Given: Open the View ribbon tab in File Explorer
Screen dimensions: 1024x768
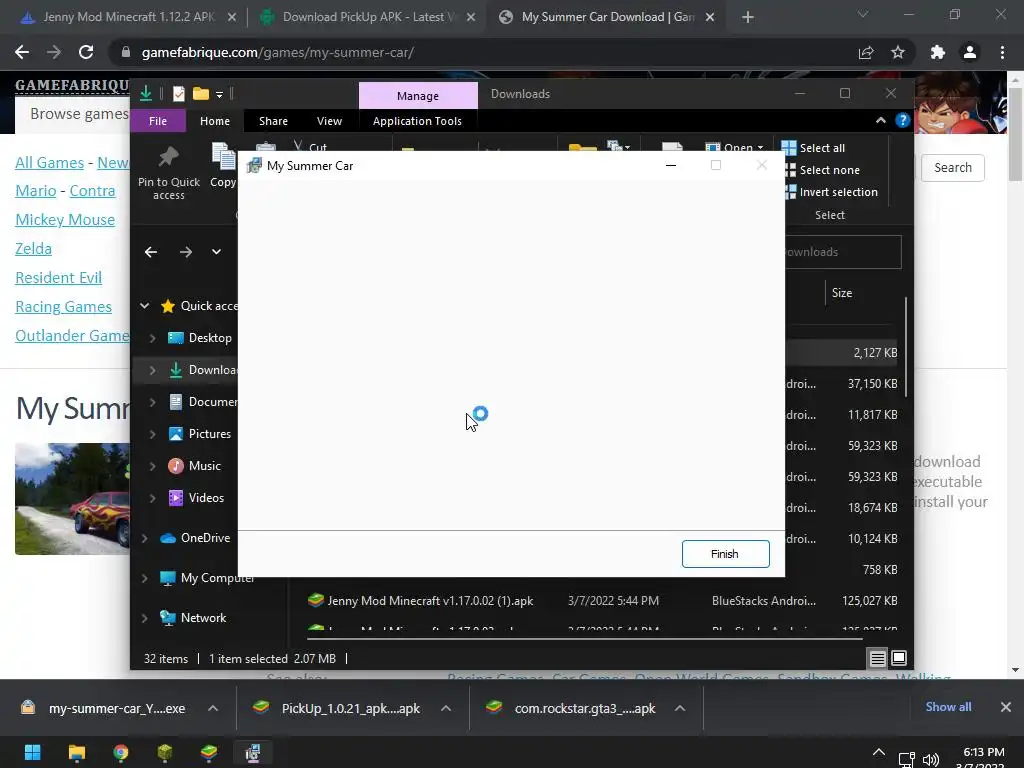Looking at the screenshot, I should pyautogui.click(x=329, y=121).
